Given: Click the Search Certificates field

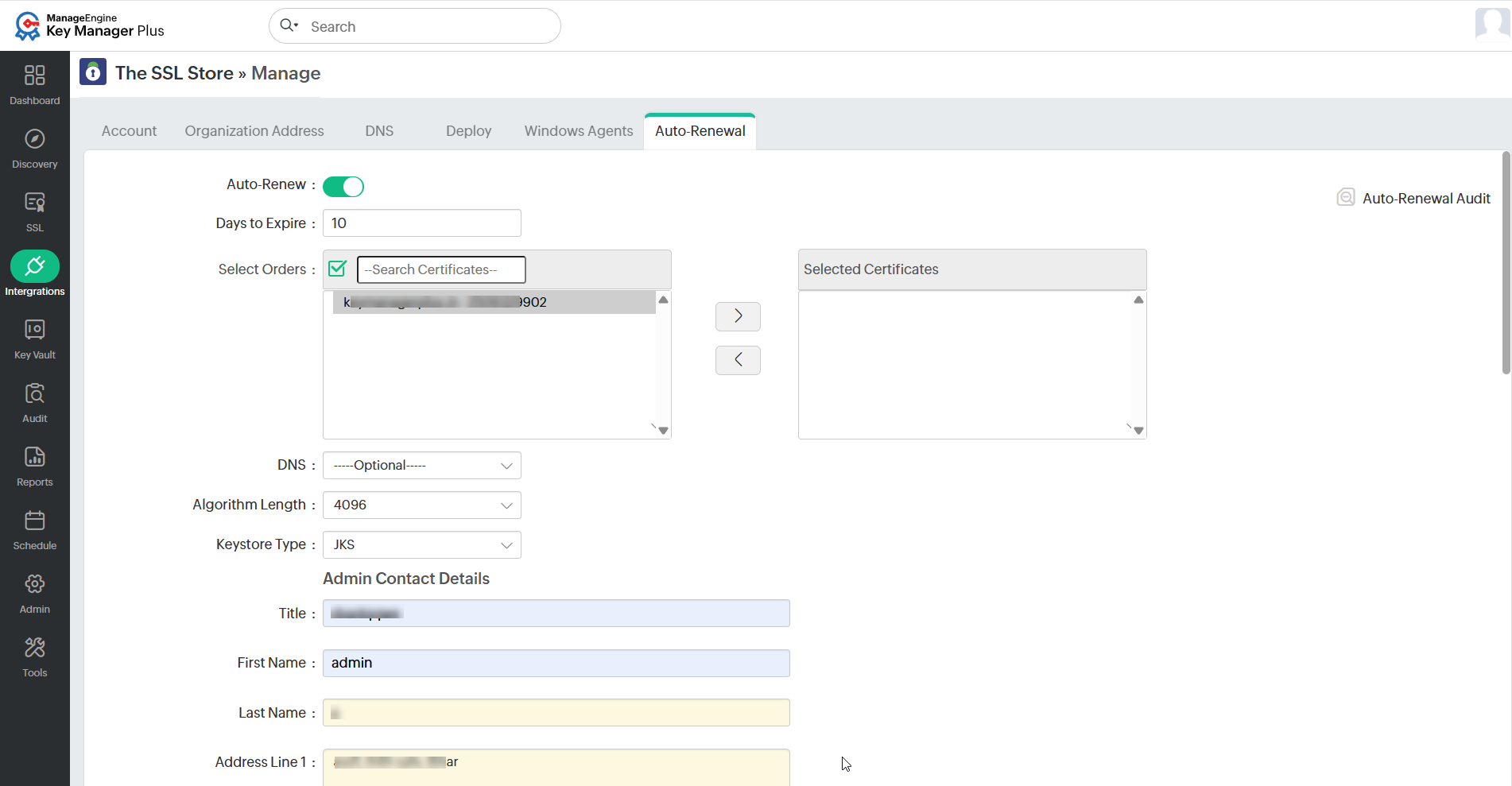Looking at the screenshot, I should 441,269.
